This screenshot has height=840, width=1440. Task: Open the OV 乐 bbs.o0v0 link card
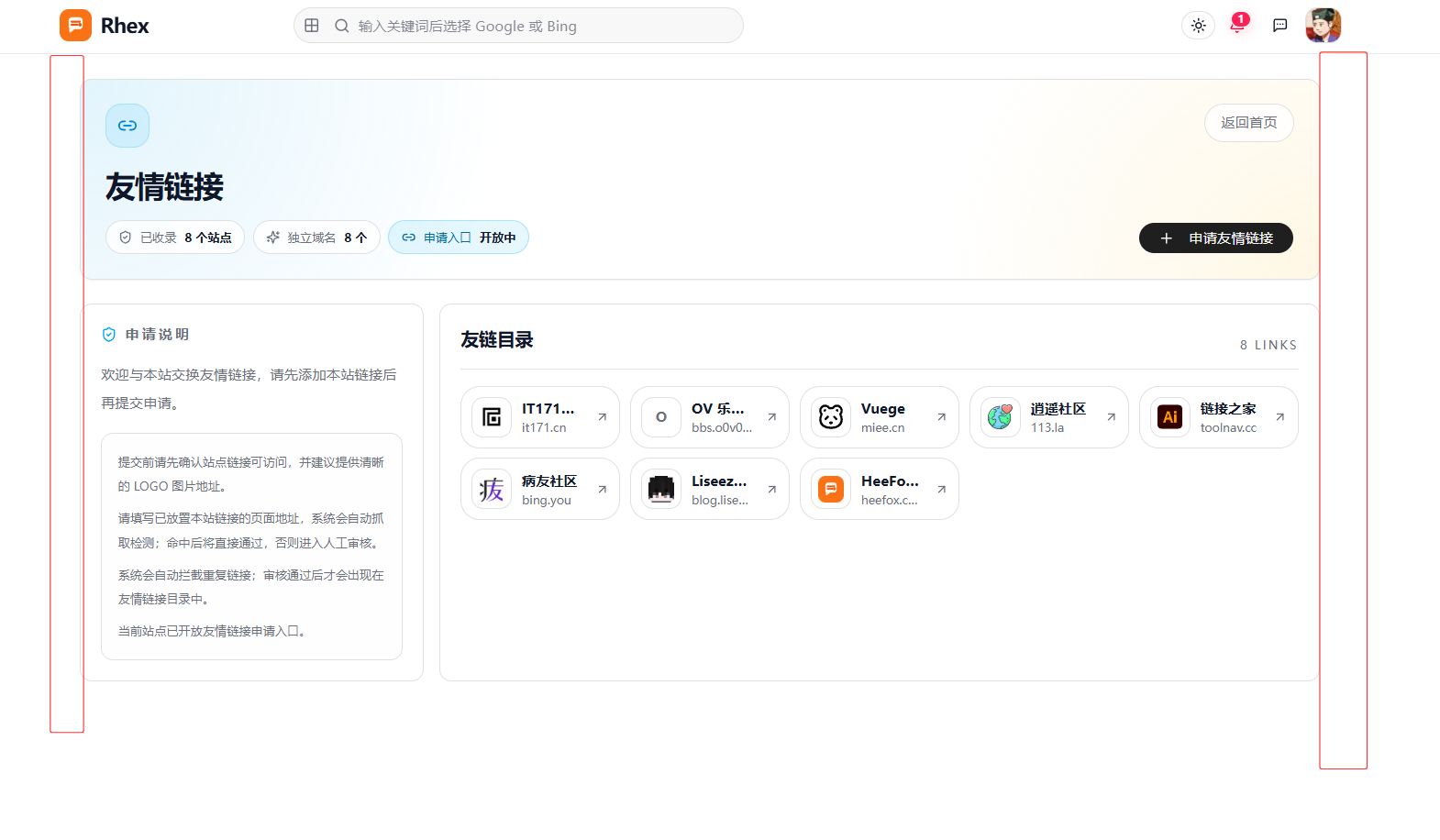pyautogui.click(x=710, y=417)
